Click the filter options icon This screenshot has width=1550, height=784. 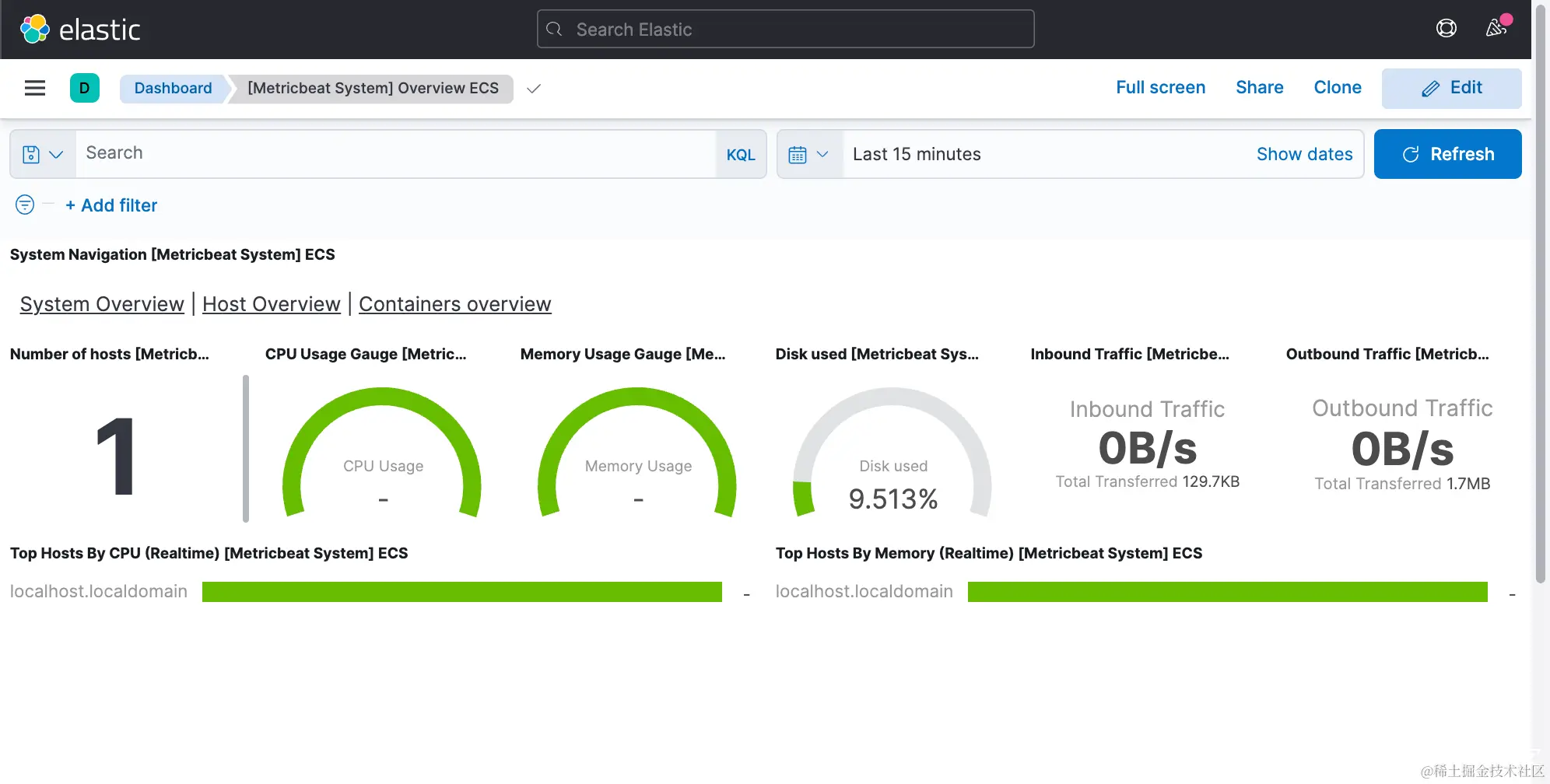coord(25,205)
